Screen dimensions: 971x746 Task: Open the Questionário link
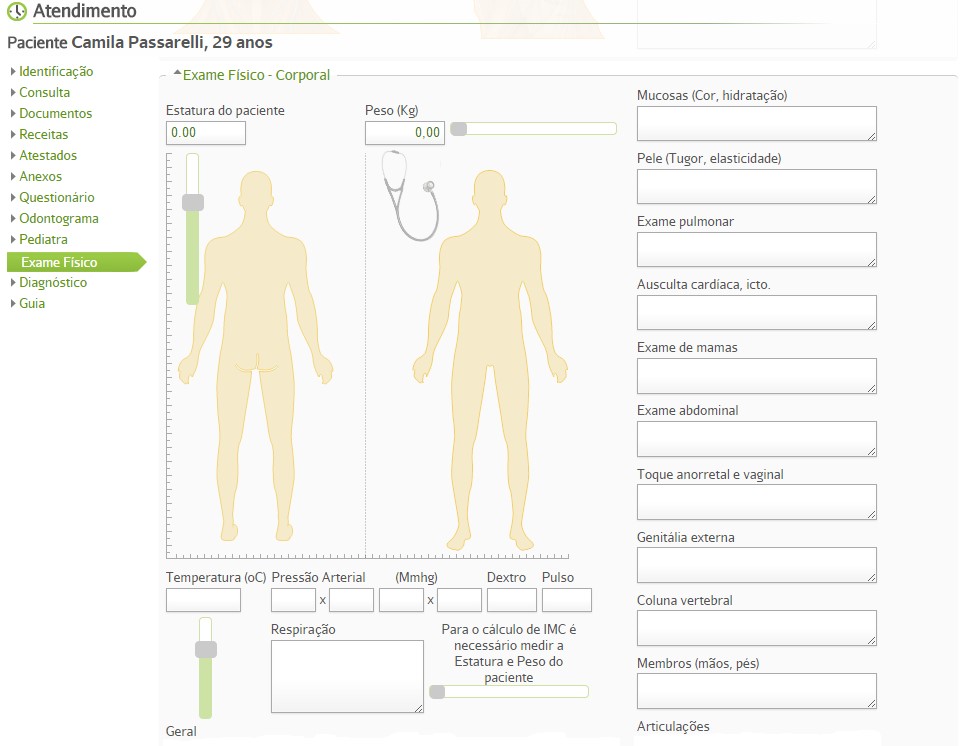coord(56,197)
